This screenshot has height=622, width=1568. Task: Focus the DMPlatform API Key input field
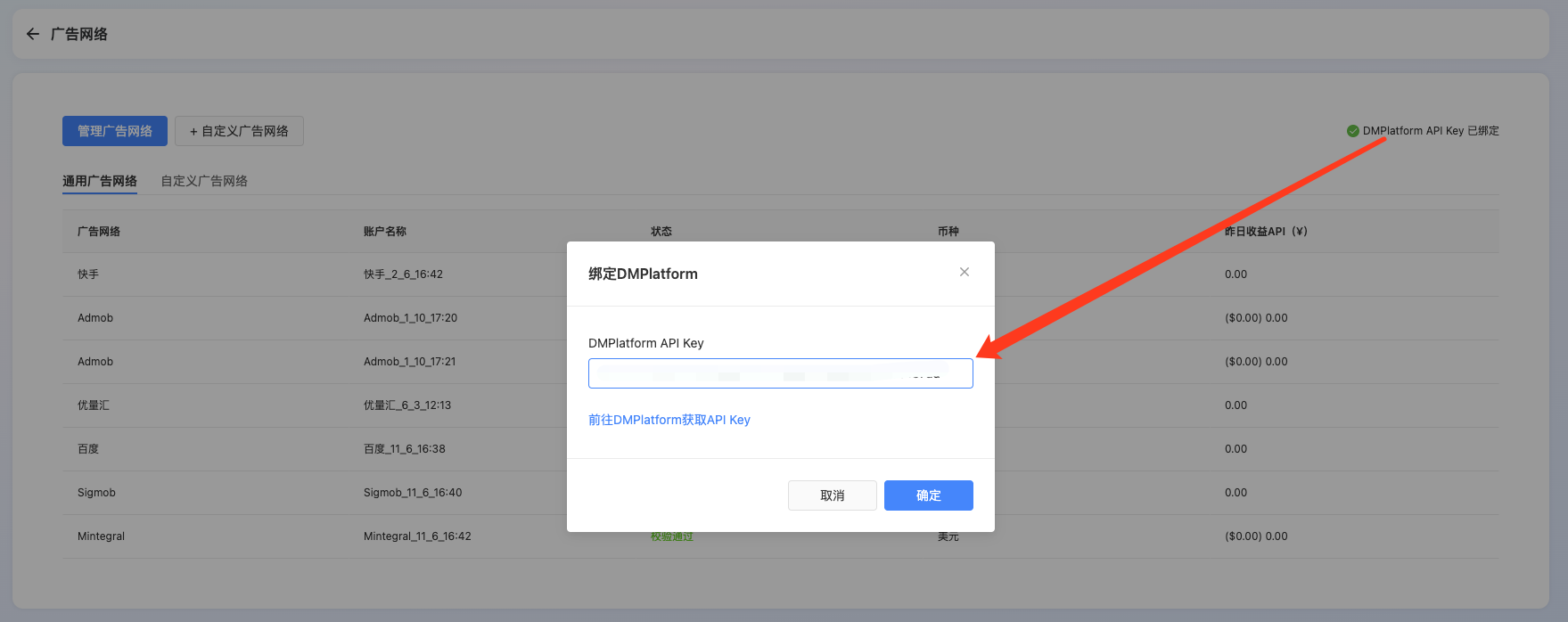780,373
